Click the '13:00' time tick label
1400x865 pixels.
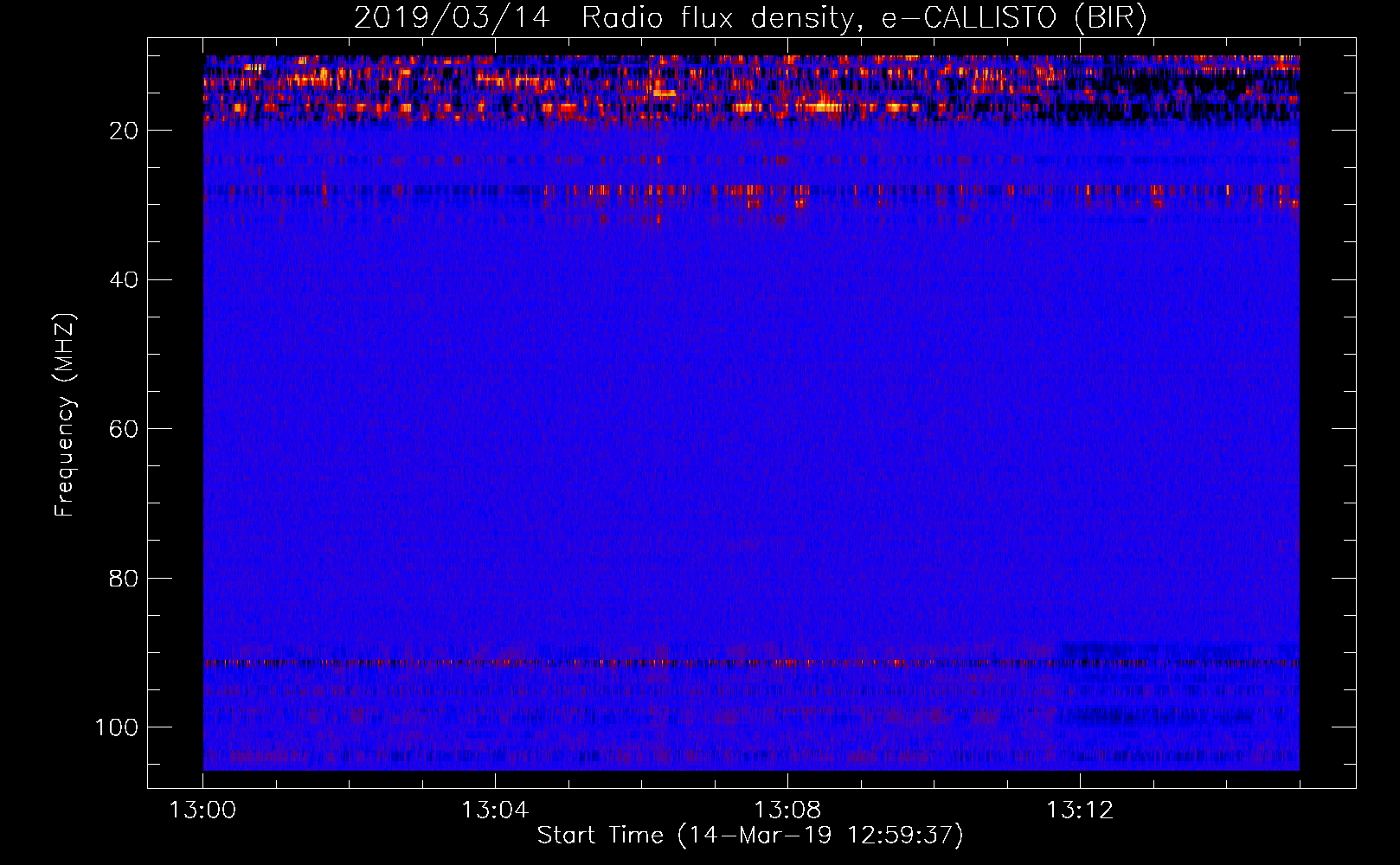(202, 811)
